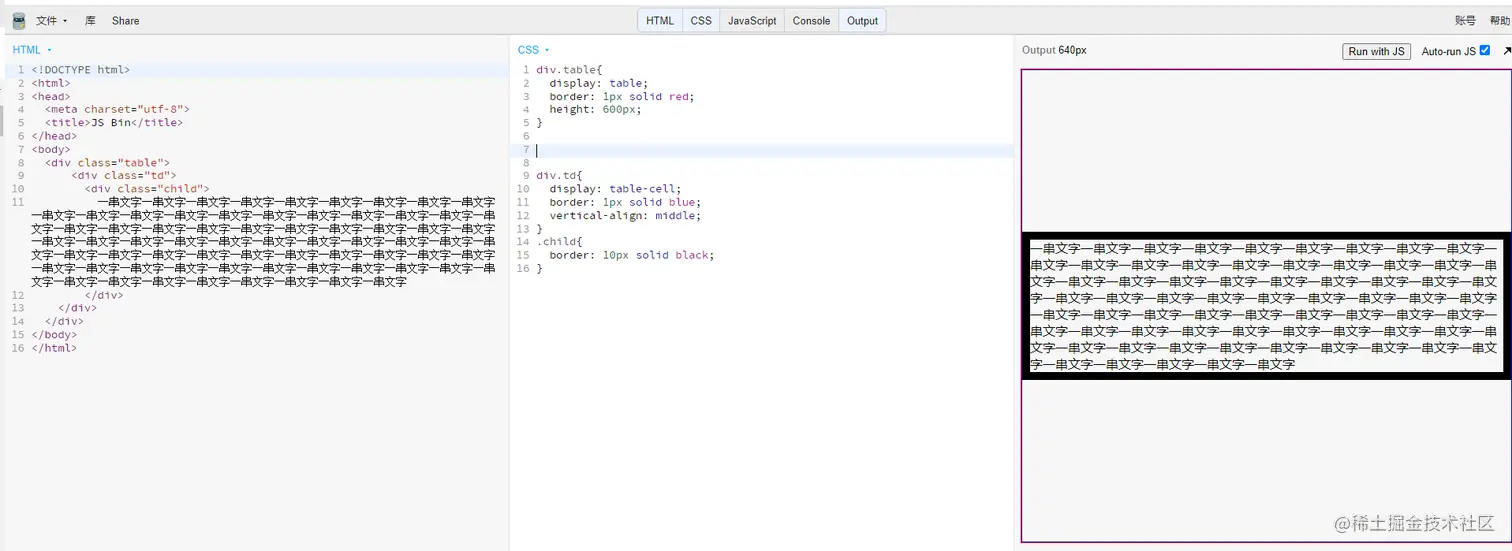Expand the CSS panel language dropdown
The width and height of the screenshot is (1512, 551).
pyautogui.click(x=534, y=50)
